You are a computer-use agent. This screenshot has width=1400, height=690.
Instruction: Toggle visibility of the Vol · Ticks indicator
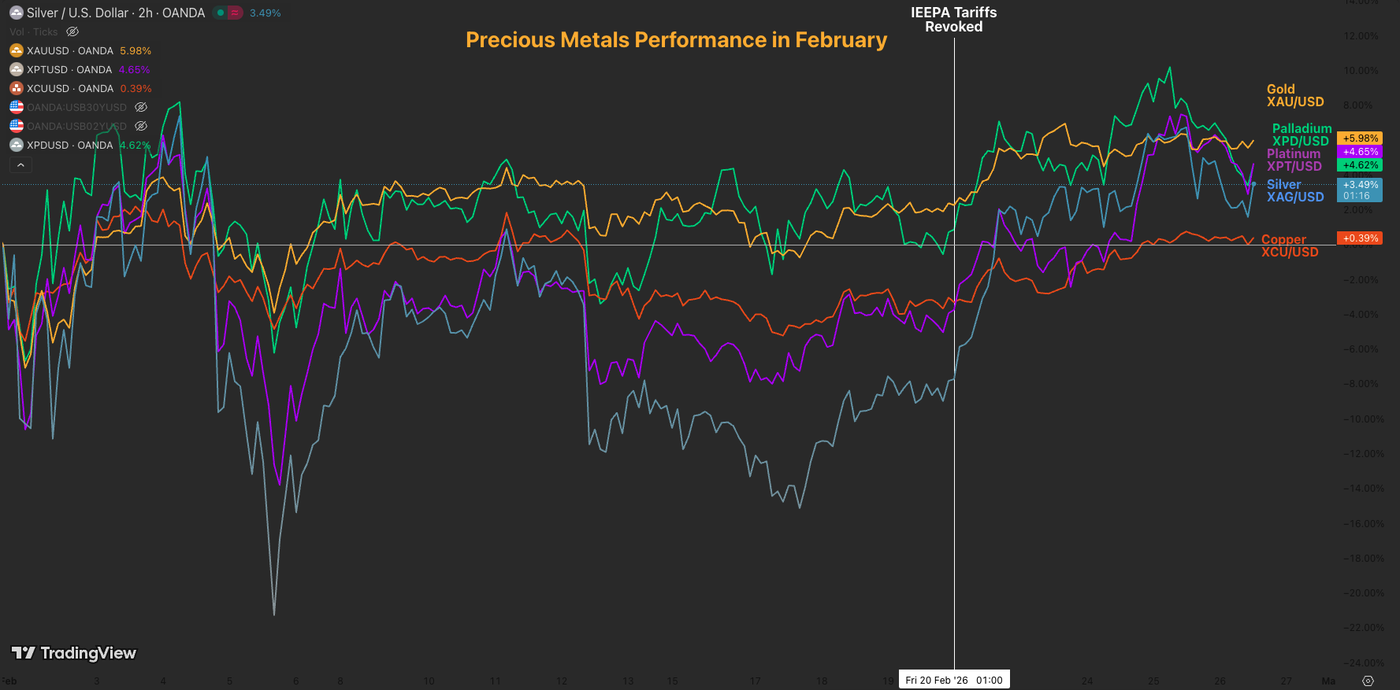click(x=71, y=31)
